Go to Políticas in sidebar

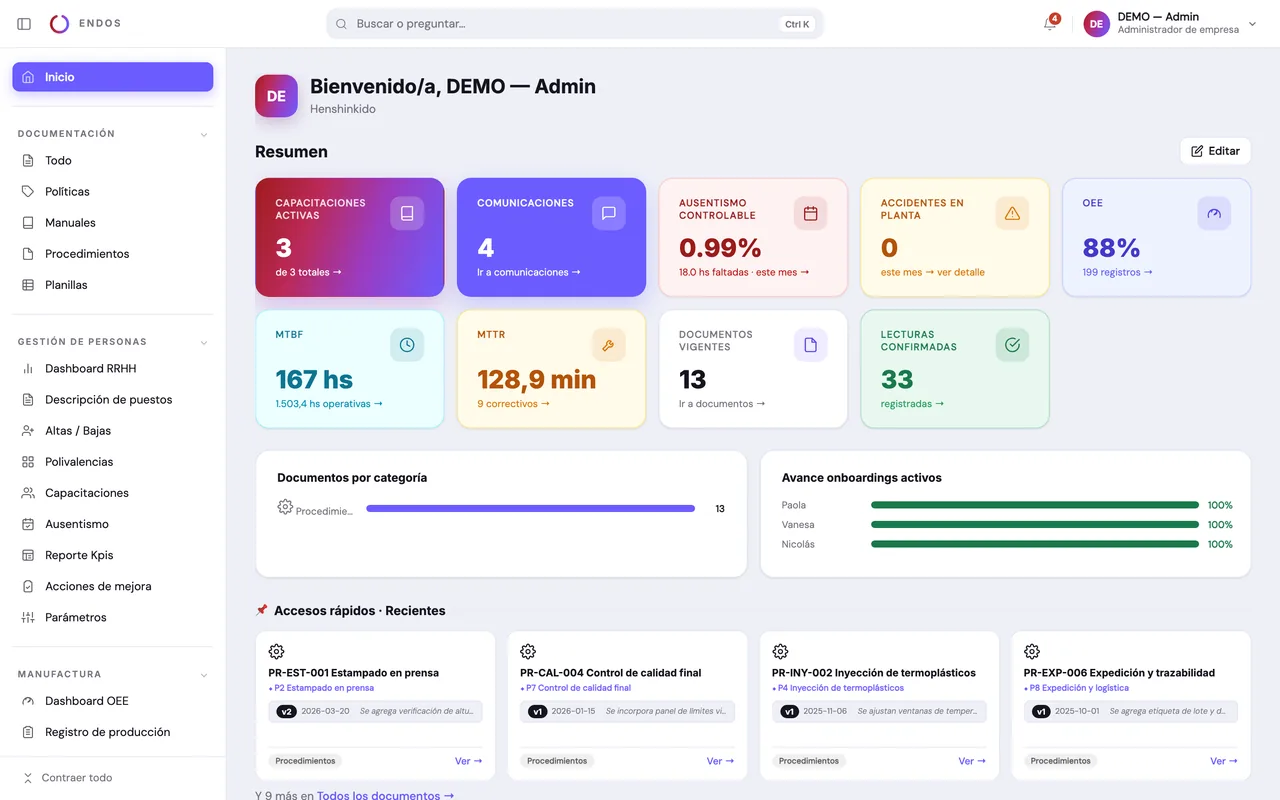coord(113,191)
